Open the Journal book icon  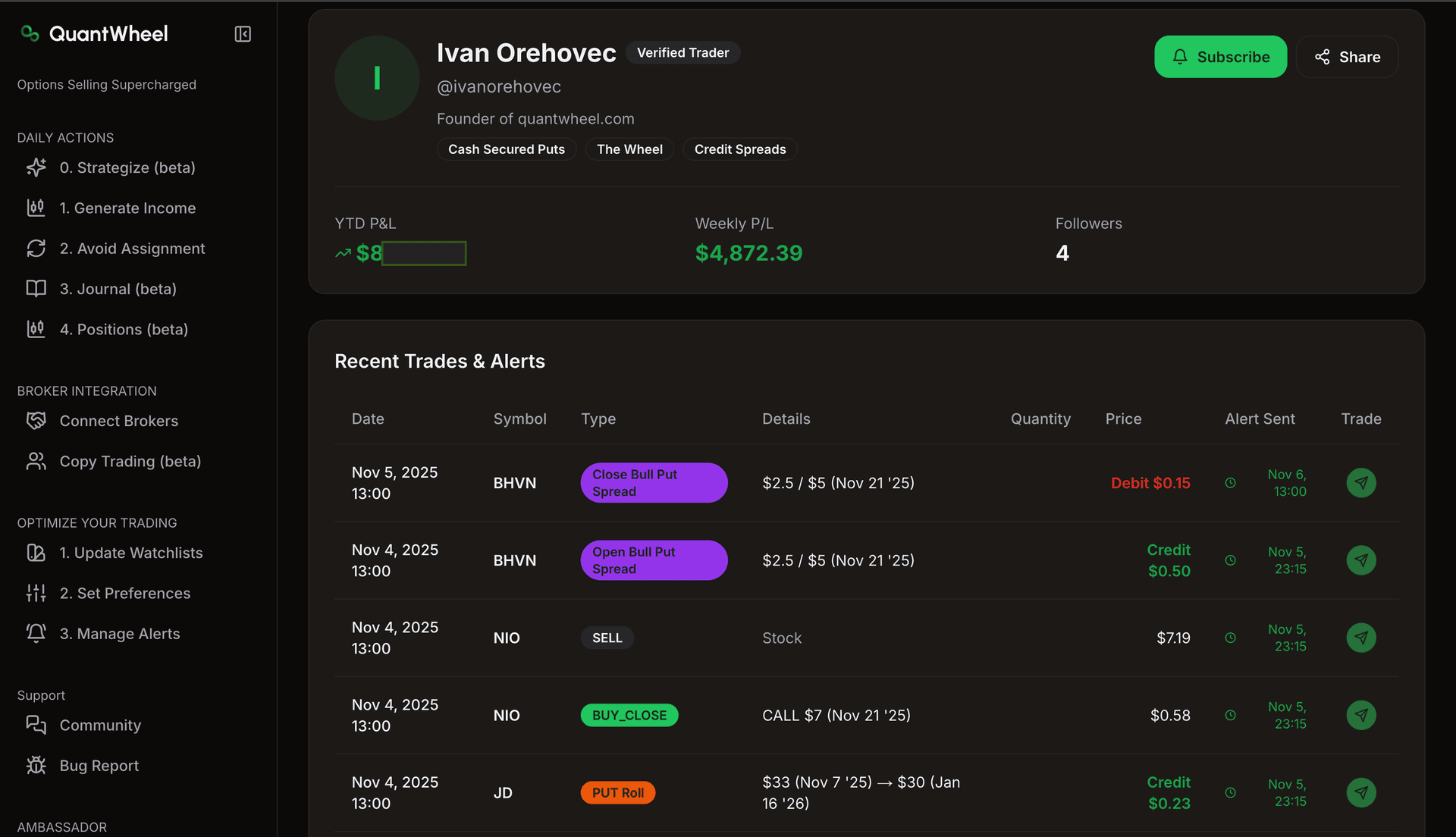(36, 289)
